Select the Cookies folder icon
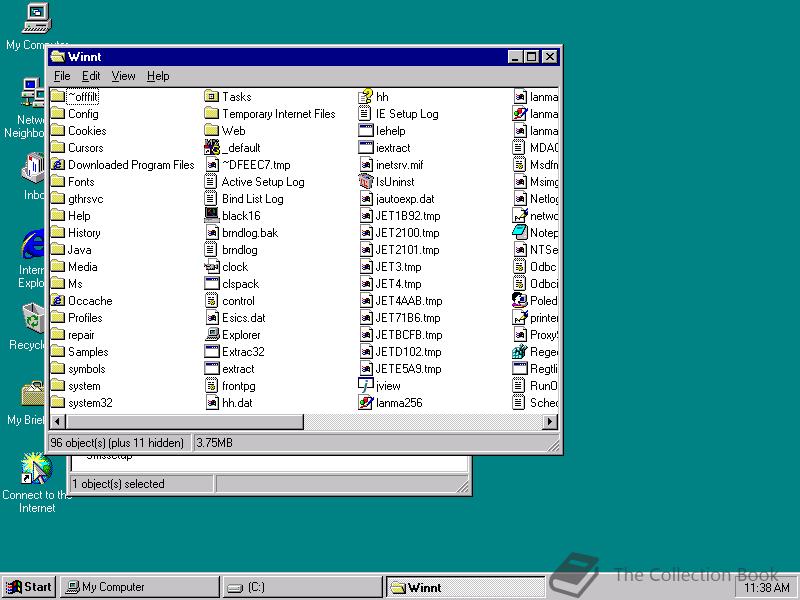Image resolution: width=800 pixels, height=600 pixels. coord(58,131)
